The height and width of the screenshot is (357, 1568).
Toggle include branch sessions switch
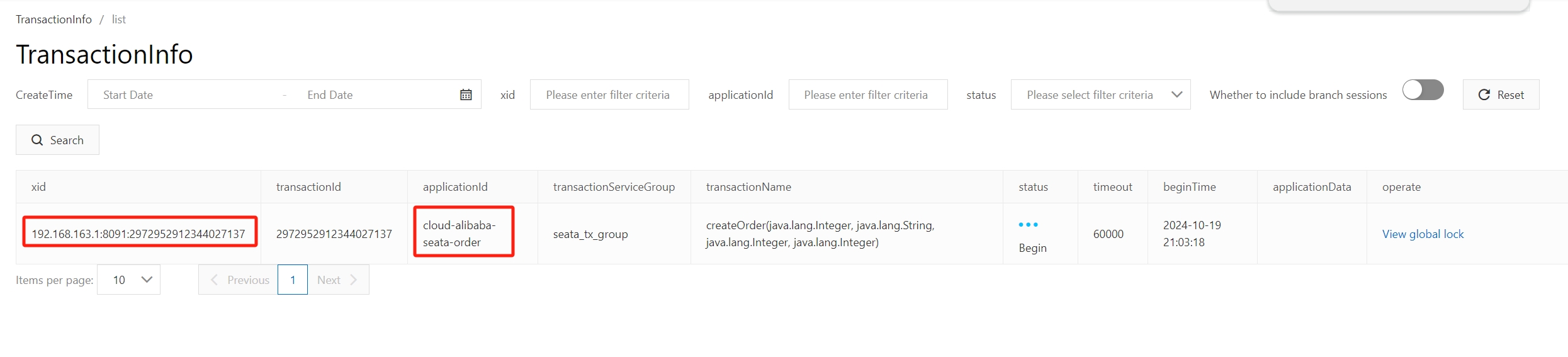click(x=1423, y=90)
